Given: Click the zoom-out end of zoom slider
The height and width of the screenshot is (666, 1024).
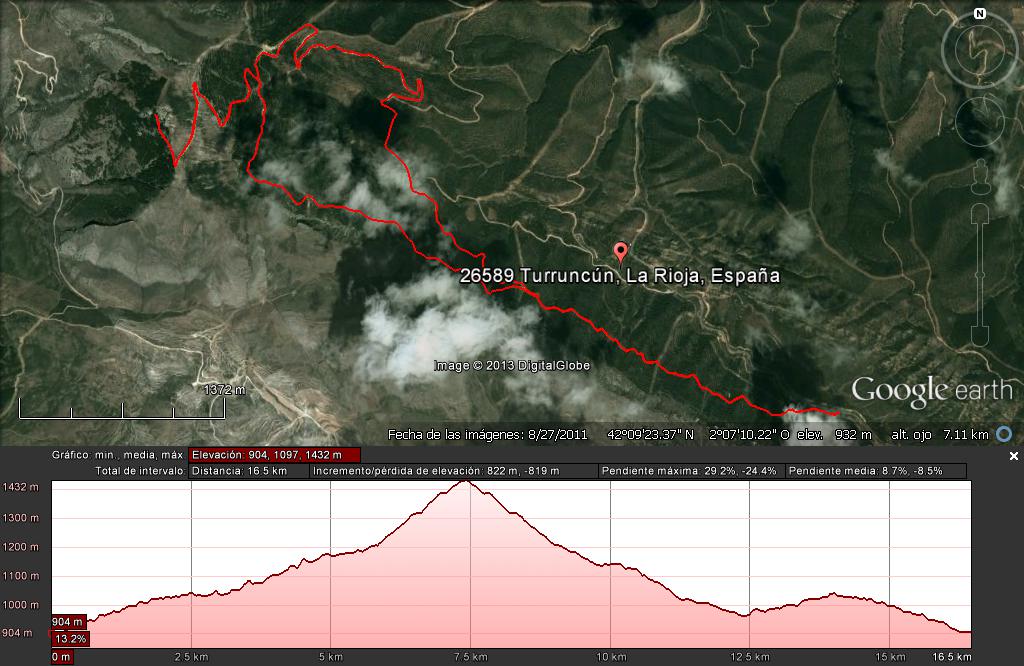Looking at the screenshot, I should [980, 335].
